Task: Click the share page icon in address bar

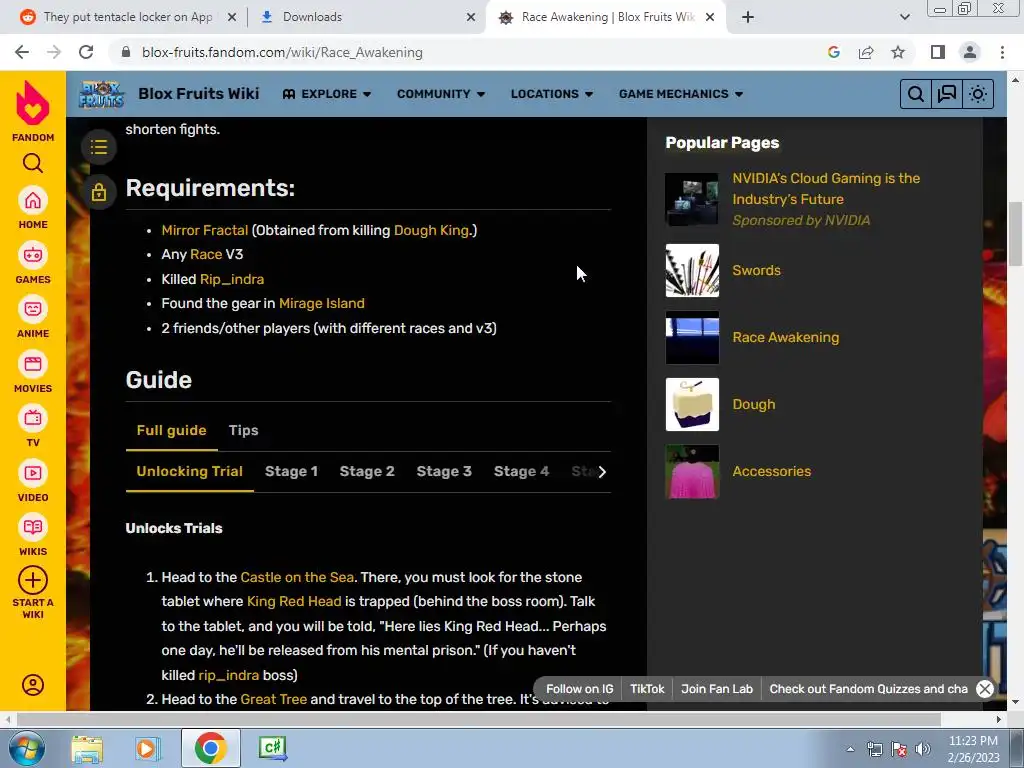Action: (x=866, y=52)
